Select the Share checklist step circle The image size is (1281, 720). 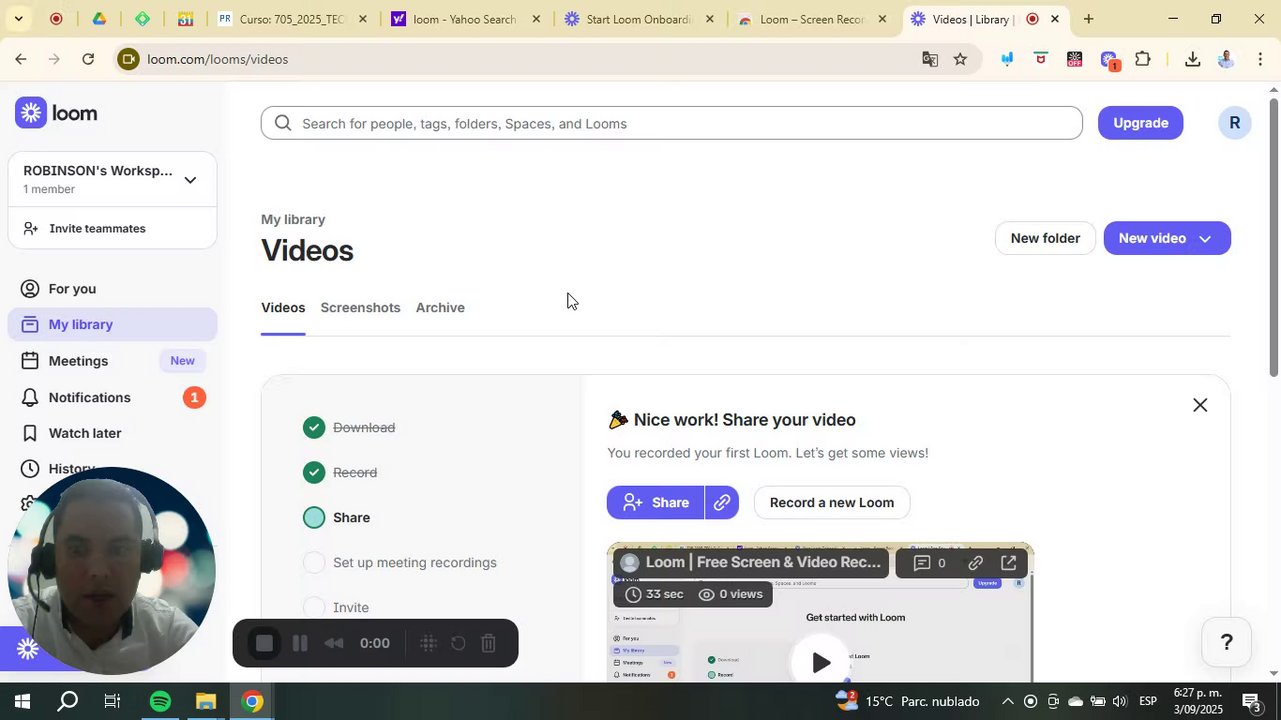click(x=314, y=517)
